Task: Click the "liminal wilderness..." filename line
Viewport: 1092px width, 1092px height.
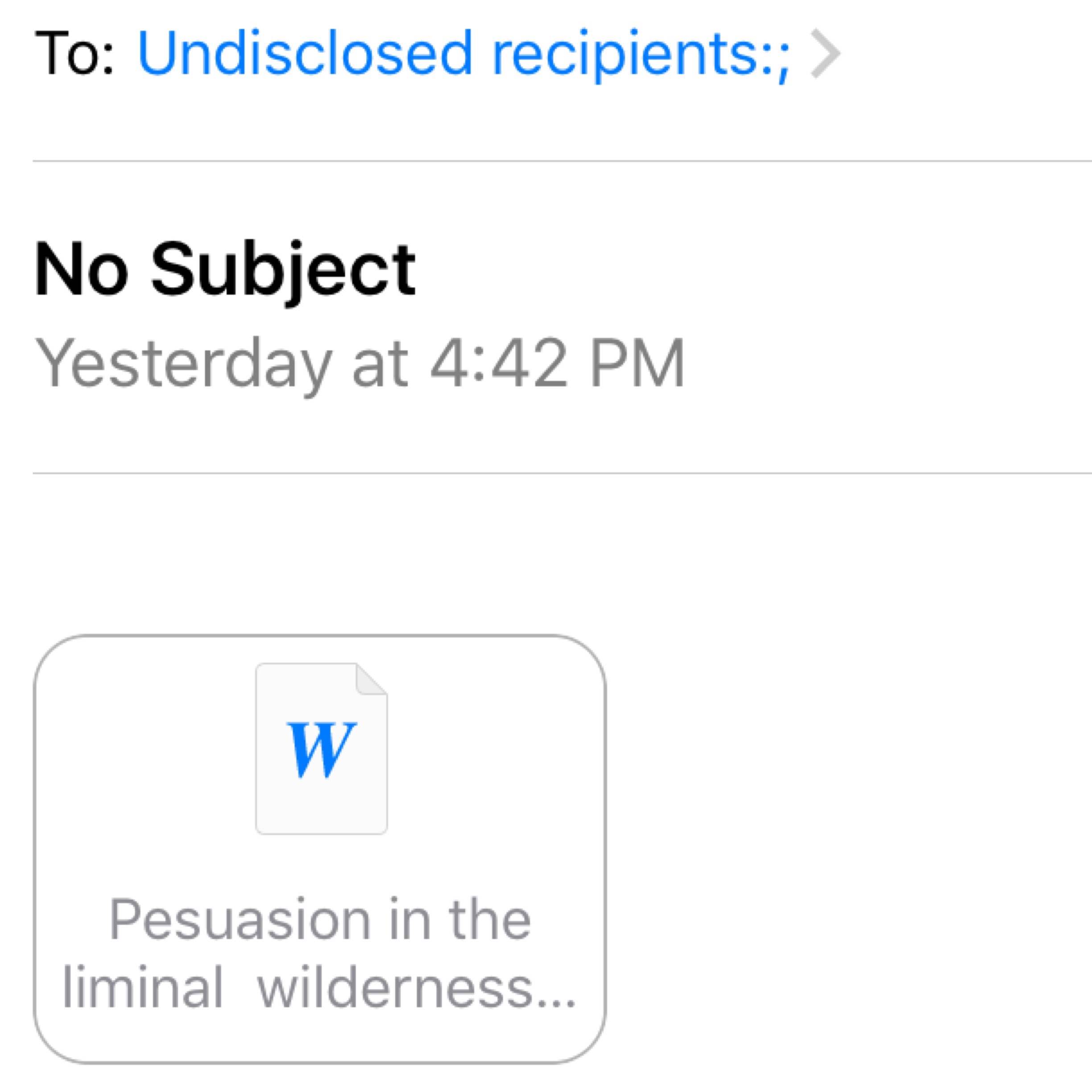Action: pos(320,988)
